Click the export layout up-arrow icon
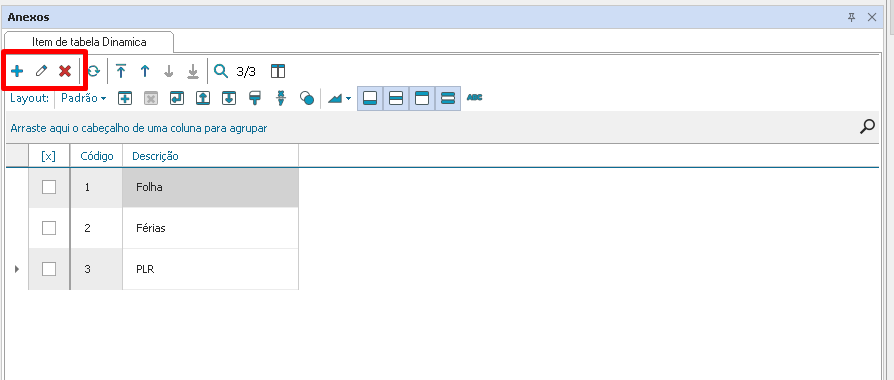The width and height of the screenshot is (894, 380). (x=203, y=98)
